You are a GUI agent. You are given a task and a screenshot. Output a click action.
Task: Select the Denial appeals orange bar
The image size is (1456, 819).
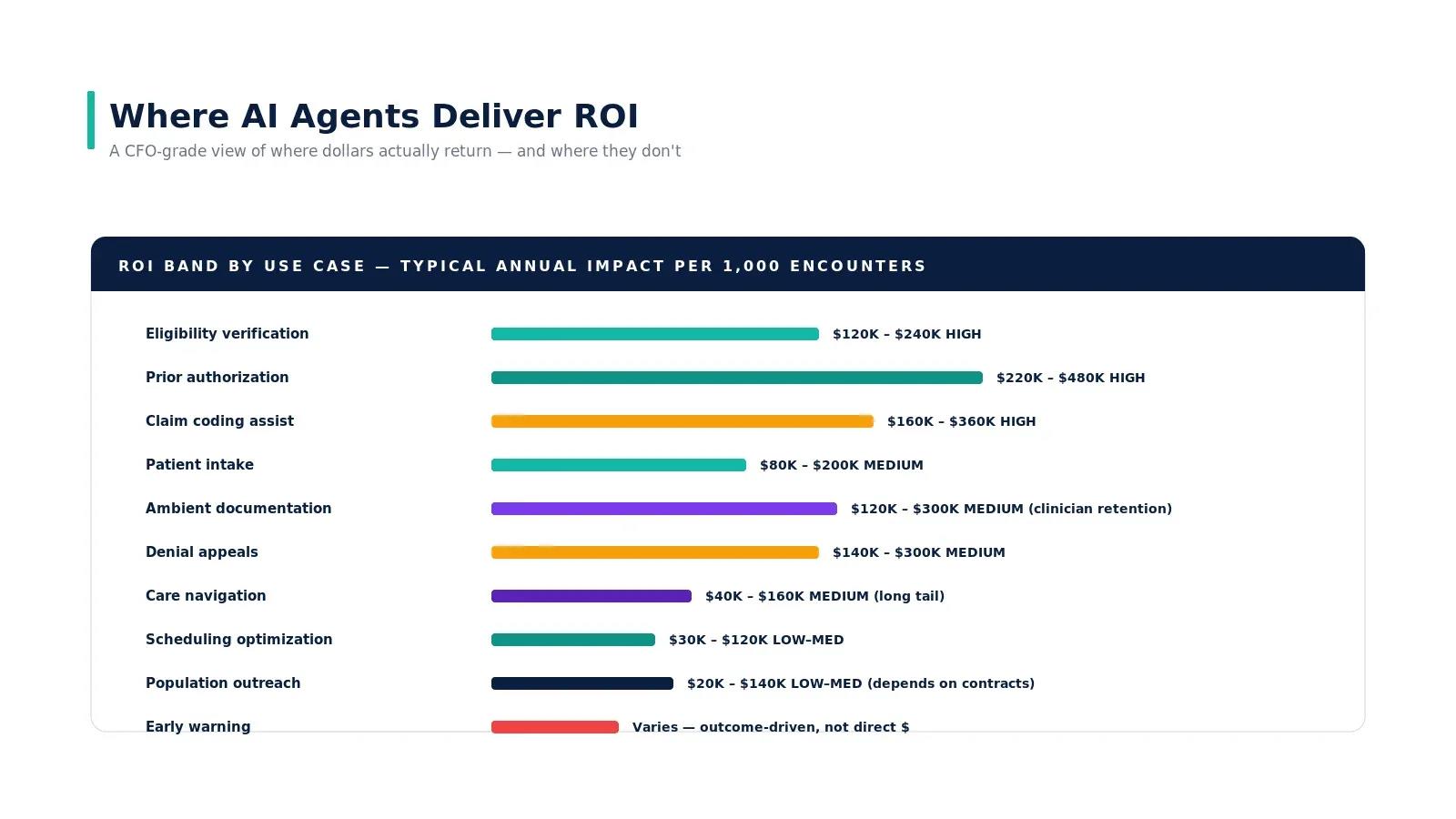655,552
